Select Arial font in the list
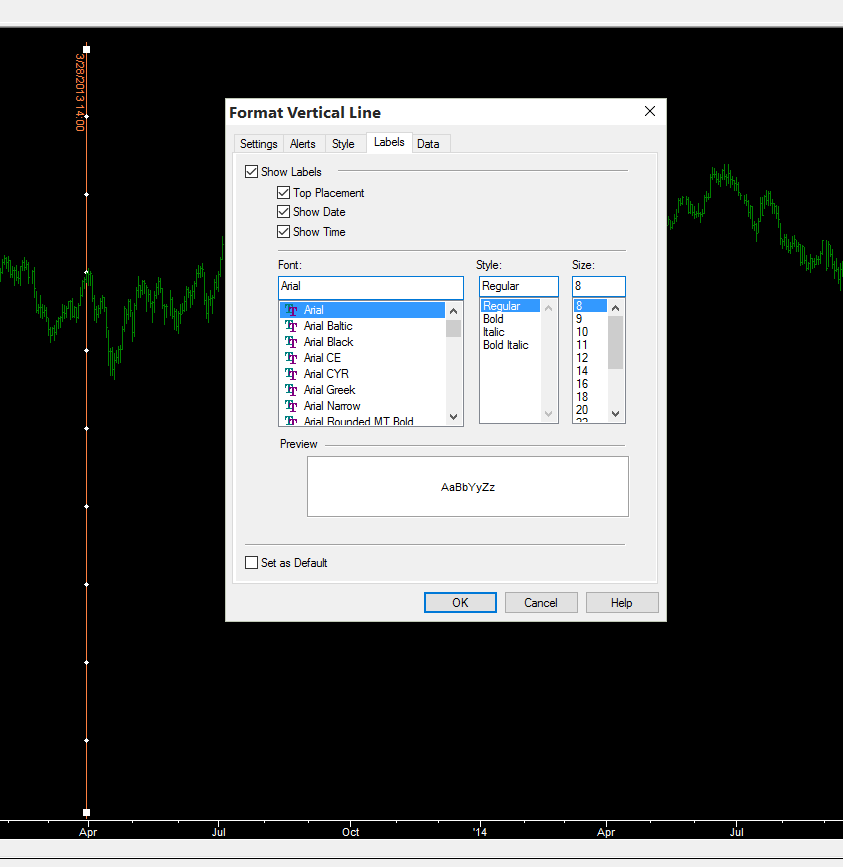The width and height of the screenshot is (843, 867). point(363,310)
